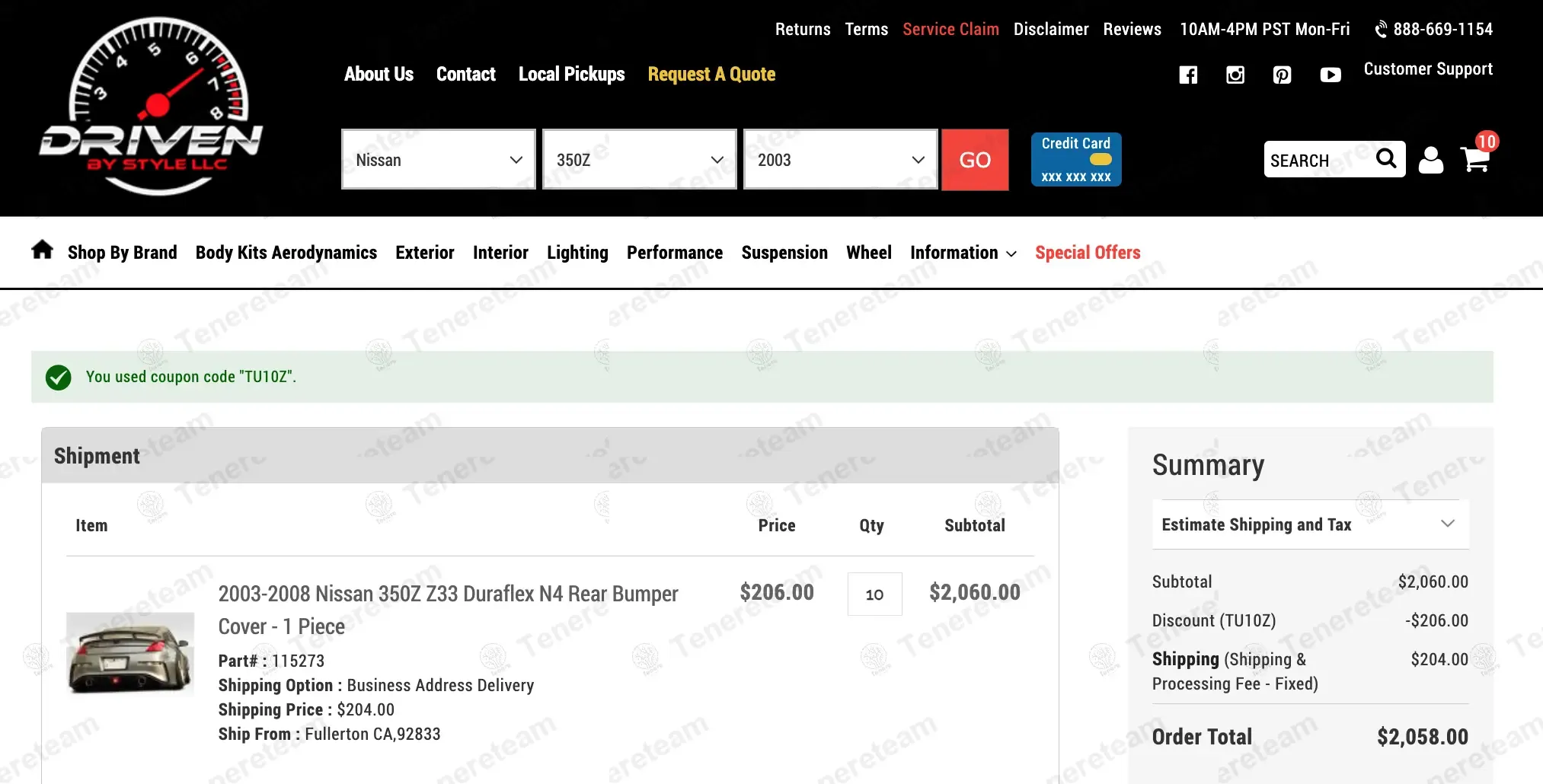The image size is (1543, 784).
Task: Open the Pinterest icon link
Action: click(1283, 75)
